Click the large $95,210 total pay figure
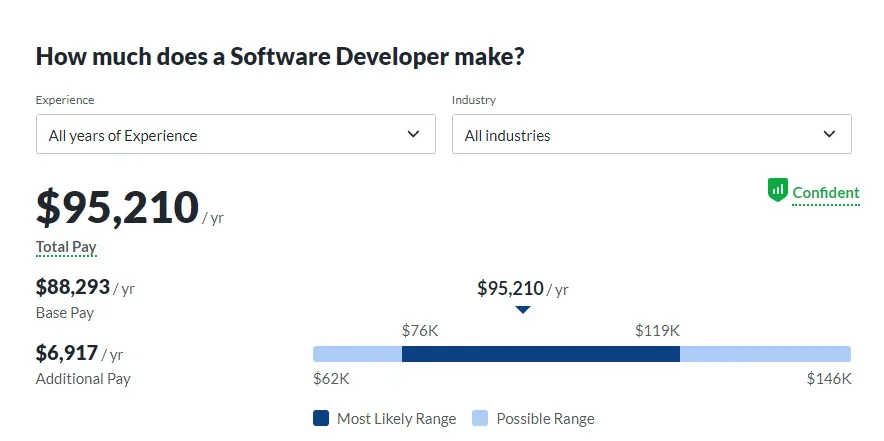Viewport: 884px width, 441px height. [x=118, y=207]
